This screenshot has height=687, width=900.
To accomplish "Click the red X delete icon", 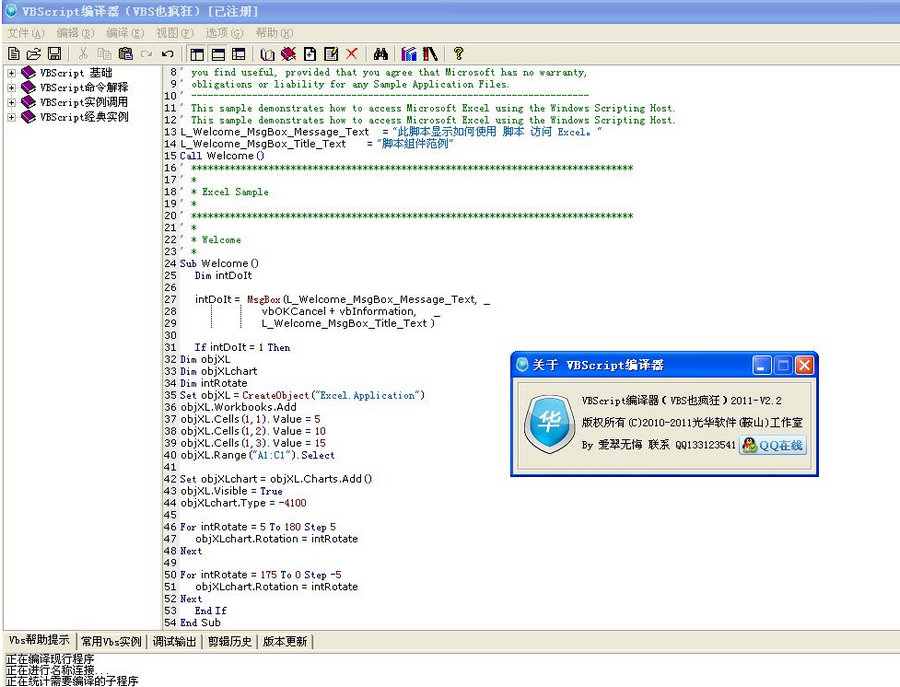I will tap(352, 54).
